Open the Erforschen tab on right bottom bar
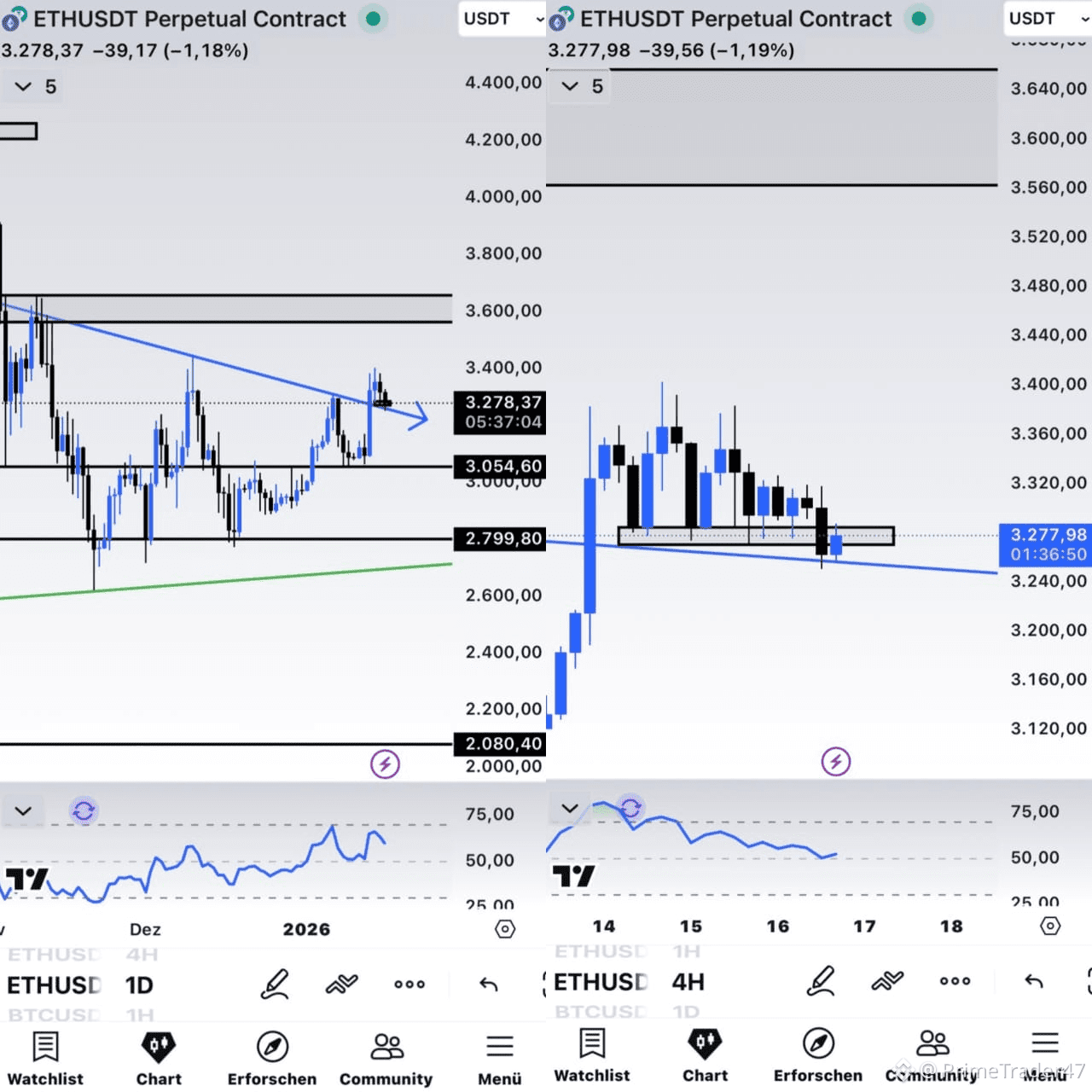Image resolution: width=1092 pixels, height=1092 pixels. pyautogui.click(x=818, y=1055)
